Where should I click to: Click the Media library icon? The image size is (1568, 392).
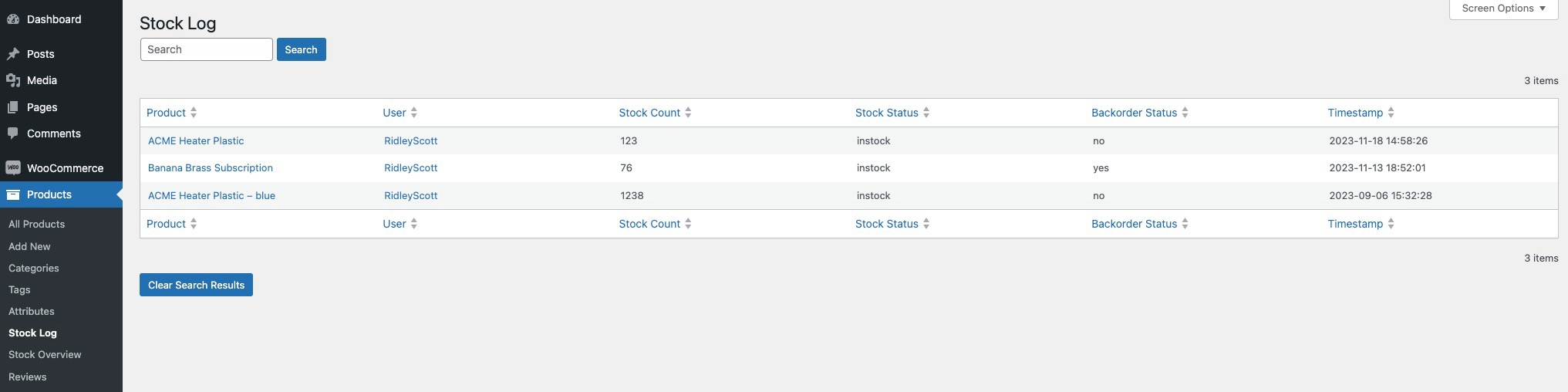pyautogui.click(x=13, y=80)
